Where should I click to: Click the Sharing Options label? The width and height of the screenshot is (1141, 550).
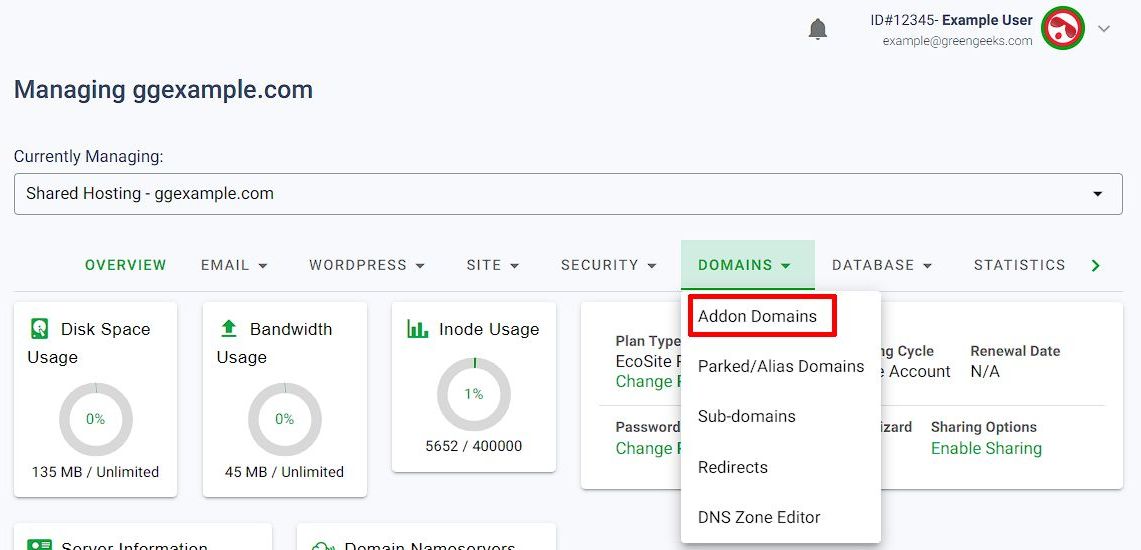pos(984,427)
